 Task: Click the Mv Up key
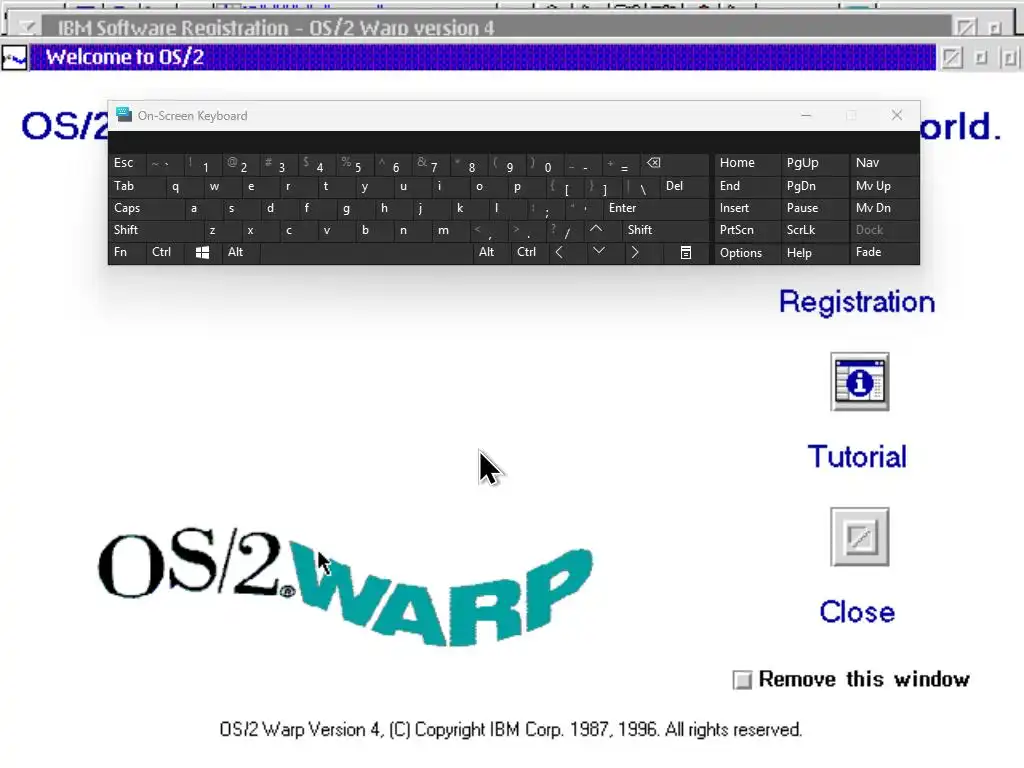pos(884,186)
